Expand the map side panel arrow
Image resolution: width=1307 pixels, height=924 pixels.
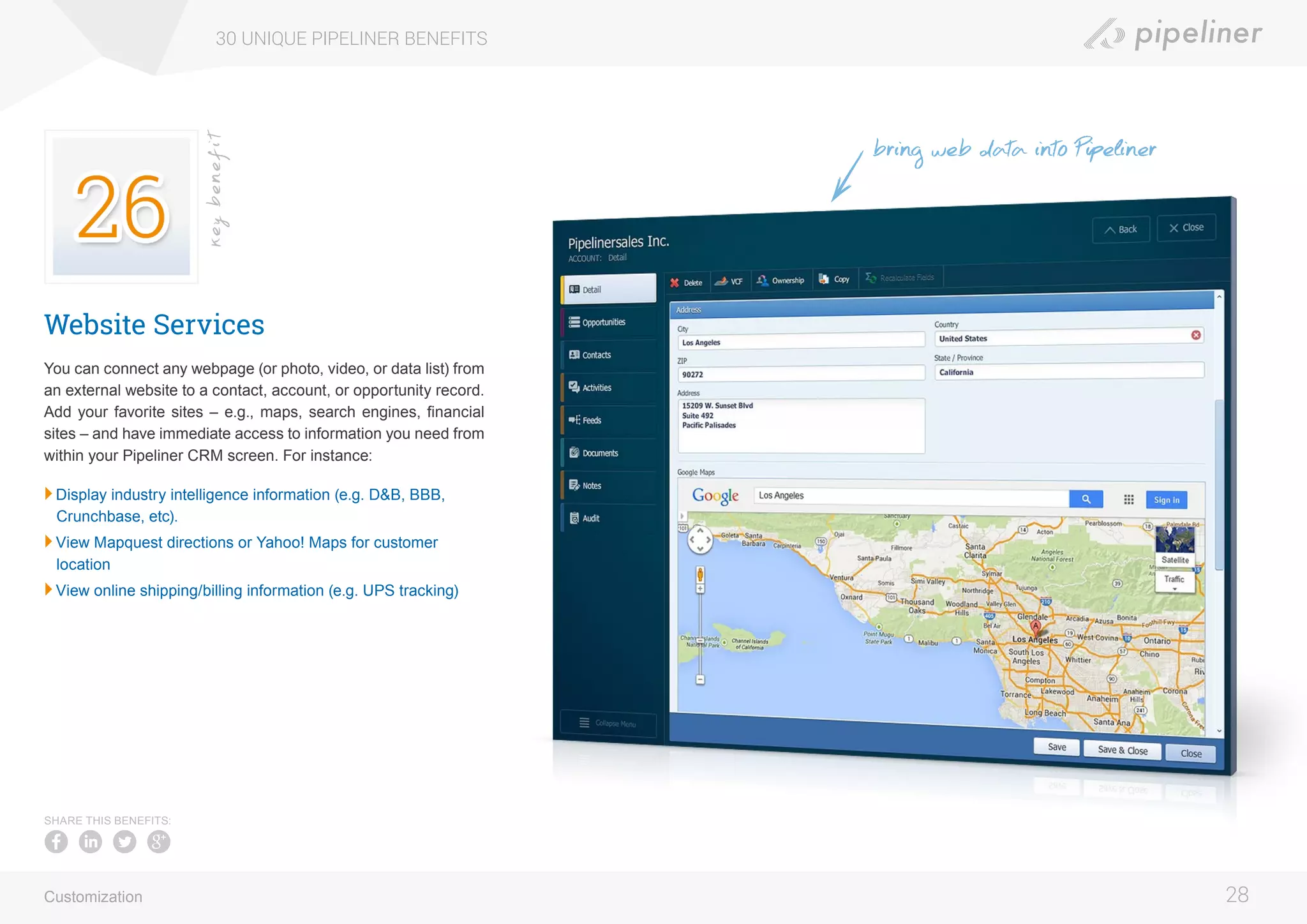click(682, 516)
